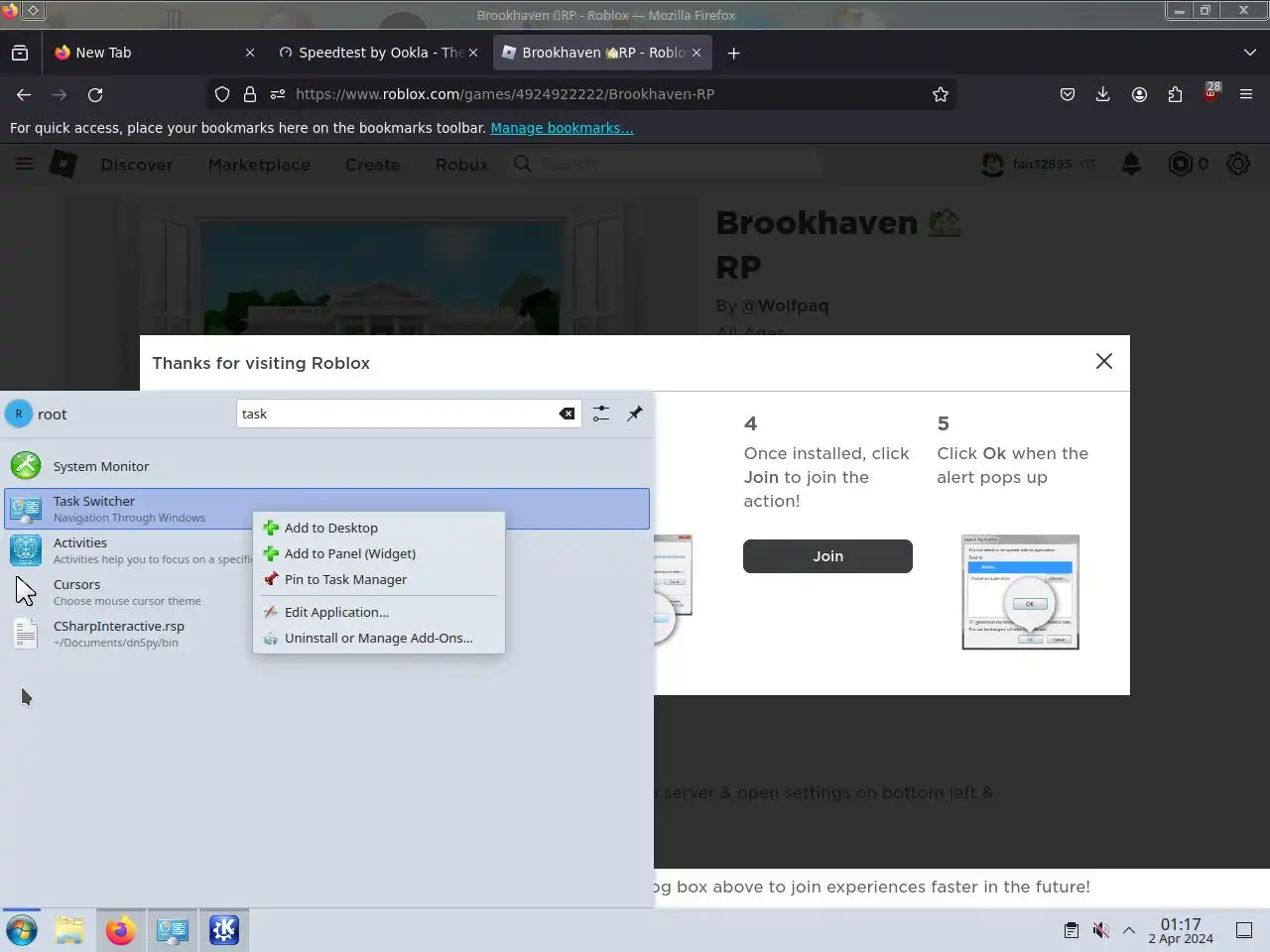Open Firefox downloads panel
The image size is (1270, 952).
(1102, 94)
